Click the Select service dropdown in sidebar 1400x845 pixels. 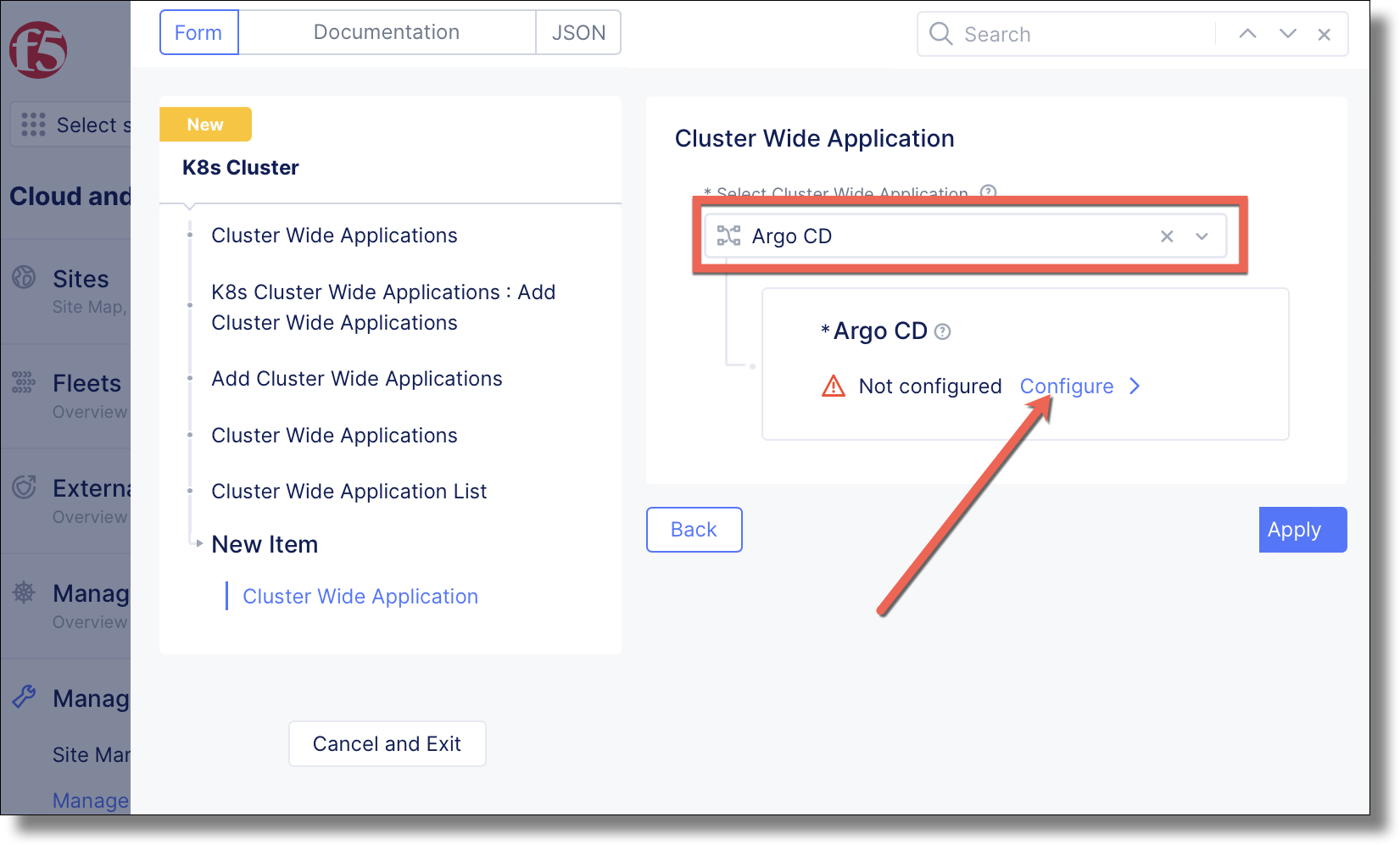coord(71,125)
